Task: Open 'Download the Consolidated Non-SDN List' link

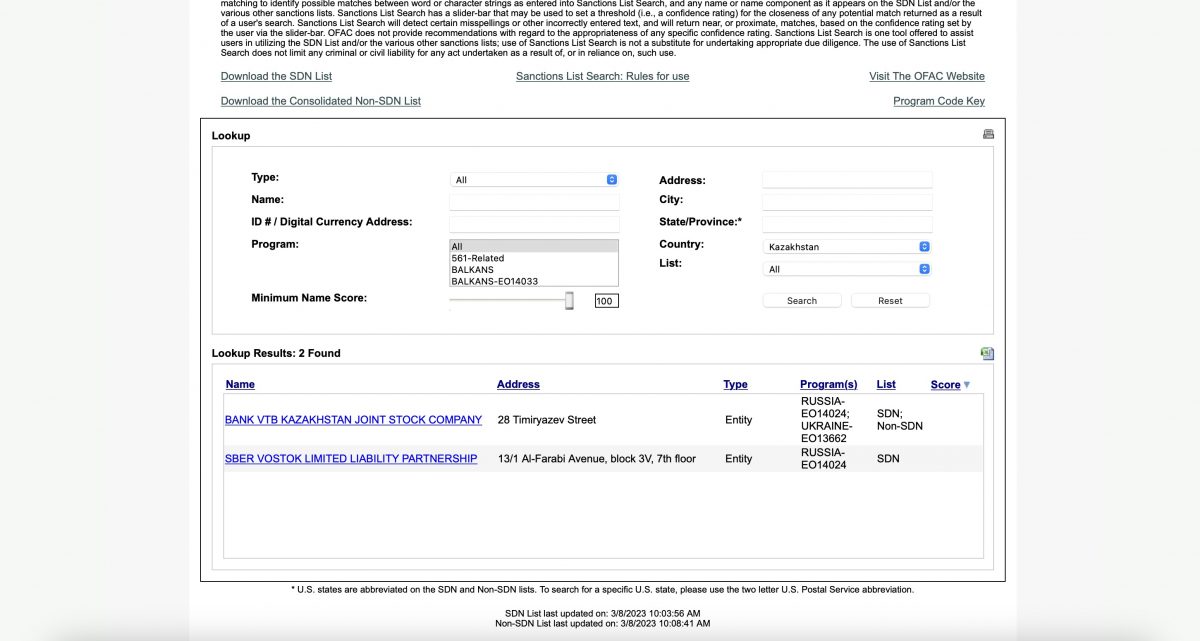Action: point(321,101)
